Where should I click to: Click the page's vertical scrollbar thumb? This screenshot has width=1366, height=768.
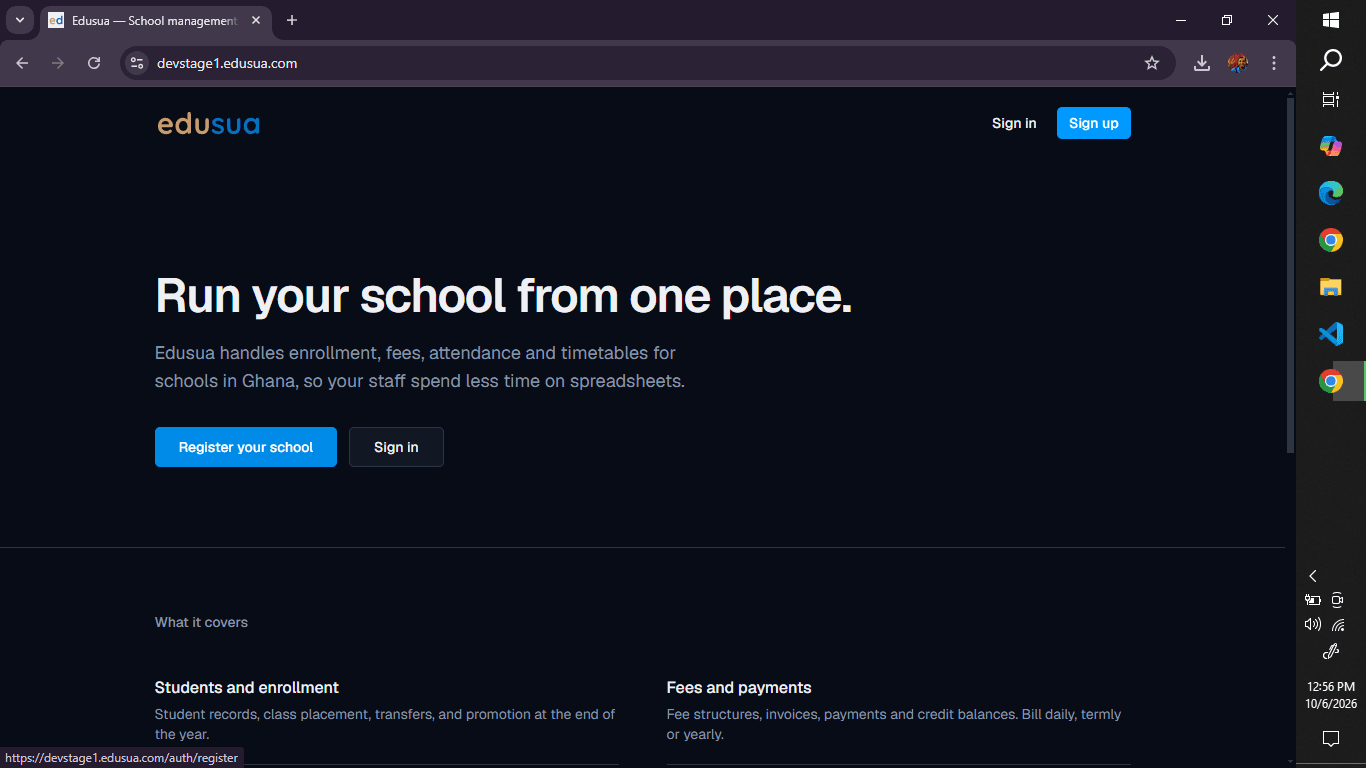(x=1290, y=275)
